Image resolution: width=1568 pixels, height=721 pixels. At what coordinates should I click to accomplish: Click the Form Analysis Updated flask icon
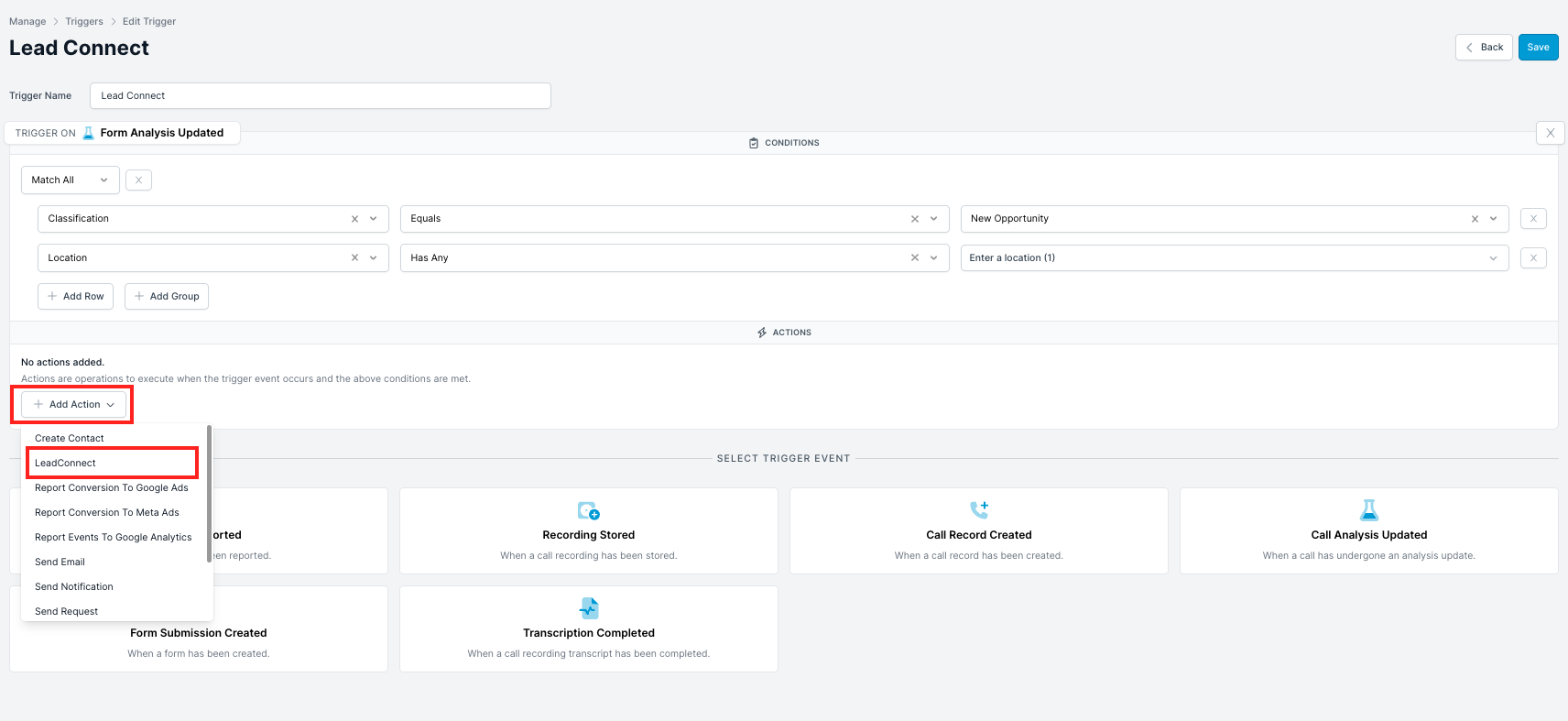[89, 133]
